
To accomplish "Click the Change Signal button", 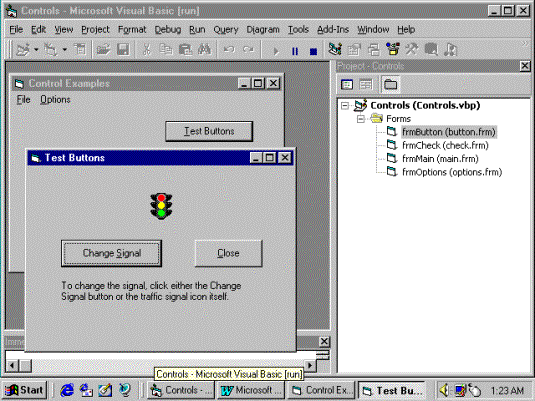I will pos(112,253).
